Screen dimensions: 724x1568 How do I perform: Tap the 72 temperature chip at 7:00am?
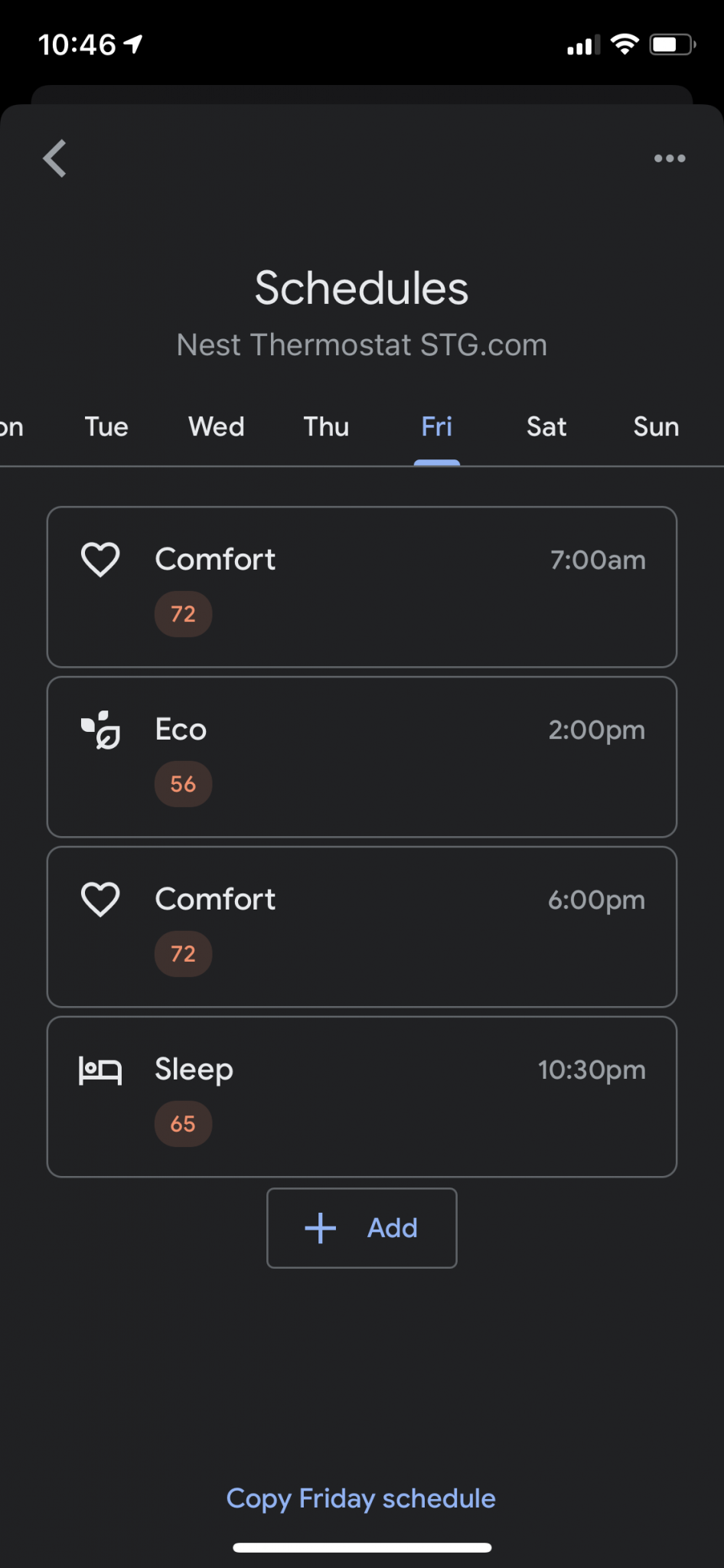coord(183,614)
